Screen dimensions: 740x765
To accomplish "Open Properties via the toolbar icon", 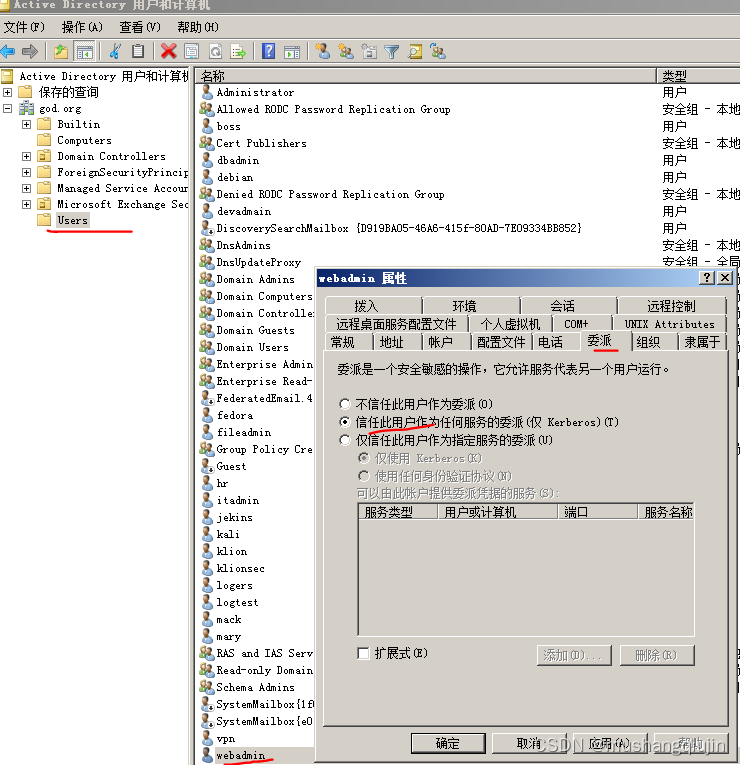I will 192,51.
